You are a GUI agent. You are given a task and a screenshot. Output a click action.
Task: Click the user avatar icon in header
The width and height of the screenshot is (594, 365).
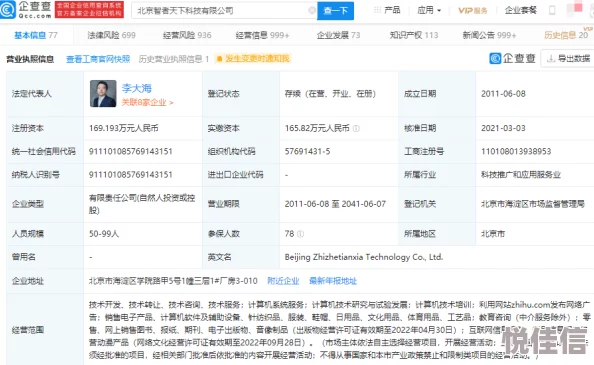(x=574, y=9)
